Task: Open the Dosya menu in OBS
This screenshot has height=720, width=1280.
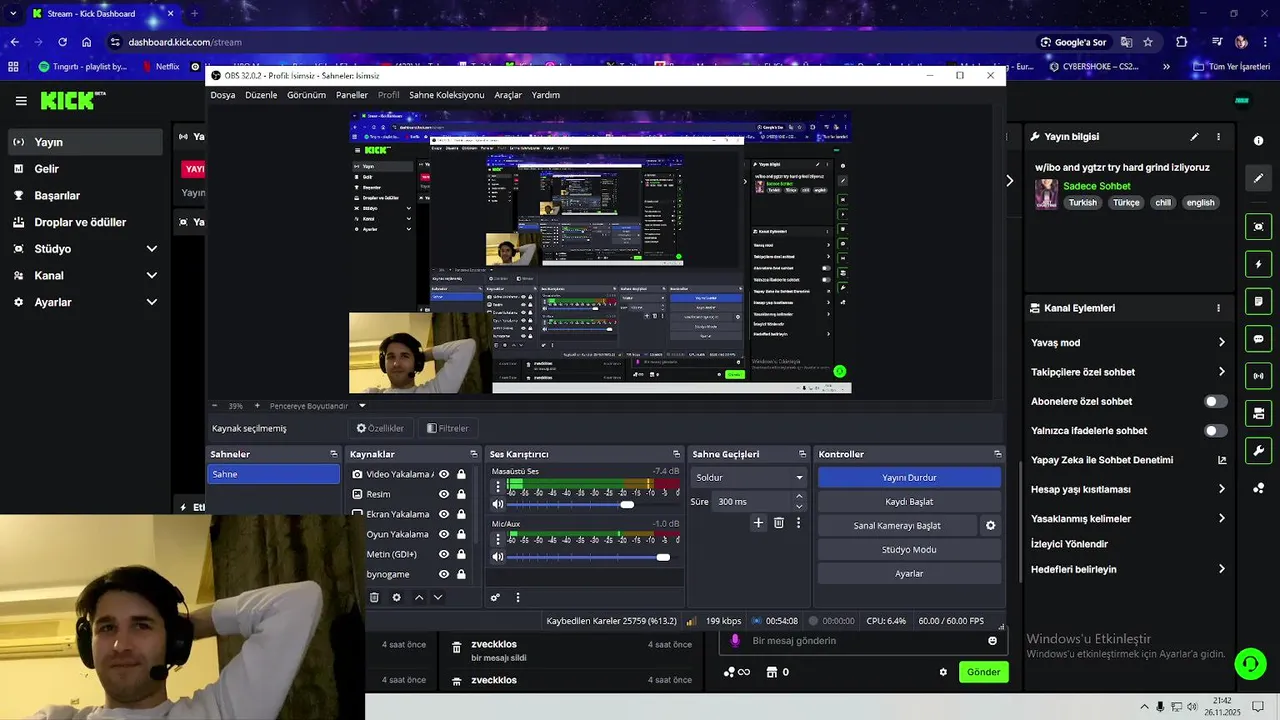Action: coord(223,95)
